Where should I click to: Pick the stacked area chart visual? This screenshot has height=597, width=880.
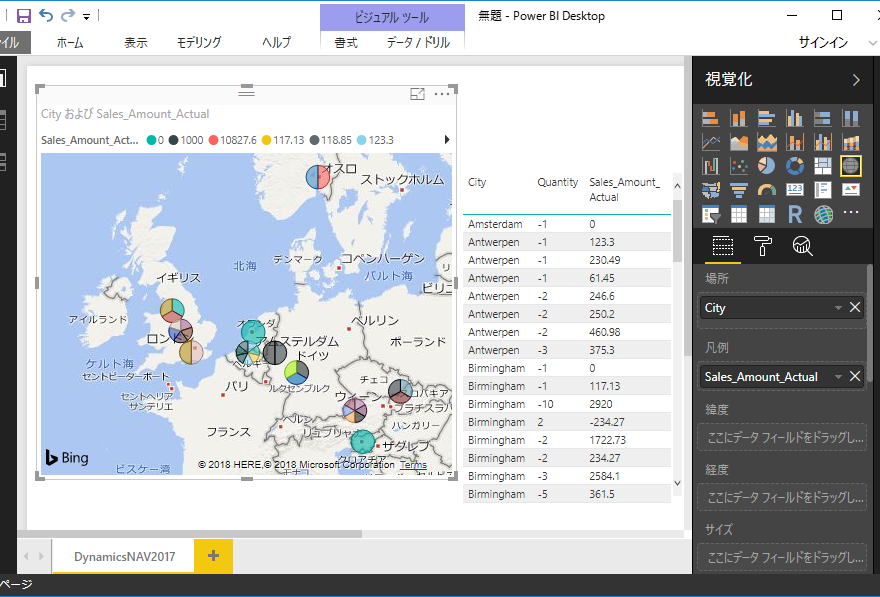click(x=767, y=143)
